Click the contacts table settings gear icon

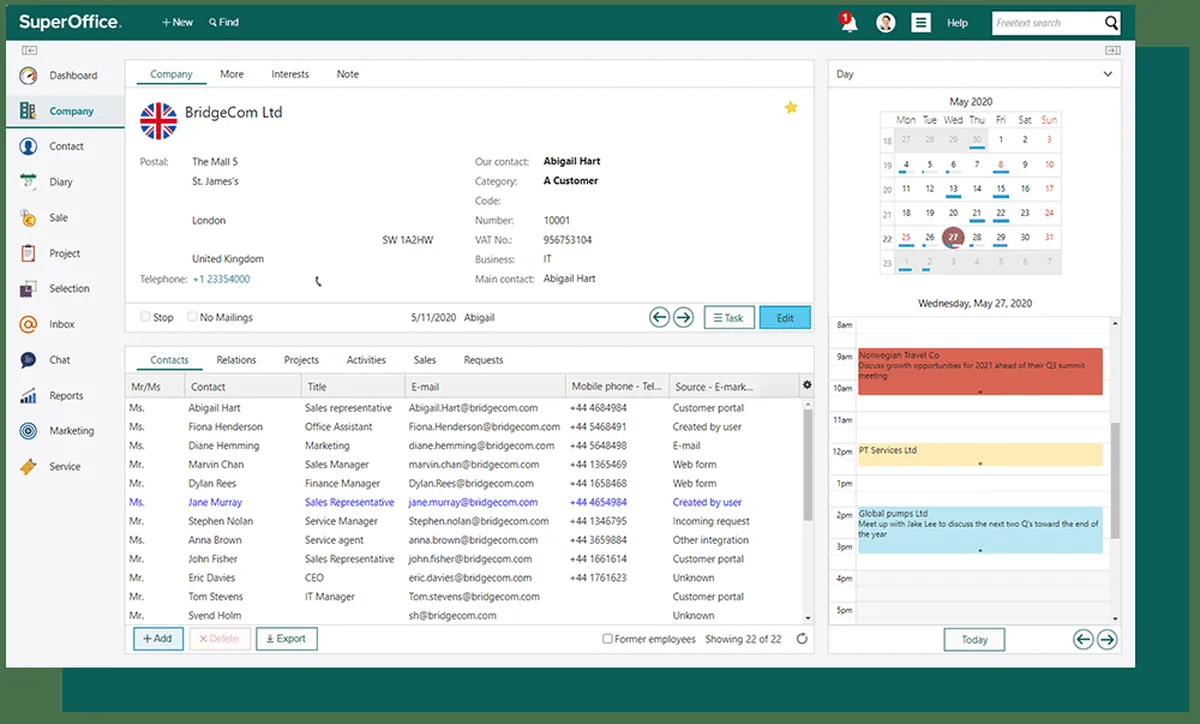pos(807,385)
